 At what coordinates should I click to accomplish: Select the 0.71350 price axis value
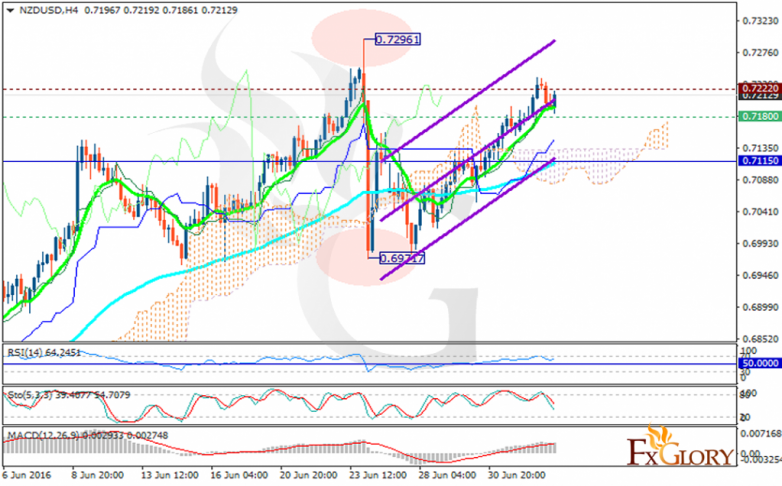click(x=761, y=148)
